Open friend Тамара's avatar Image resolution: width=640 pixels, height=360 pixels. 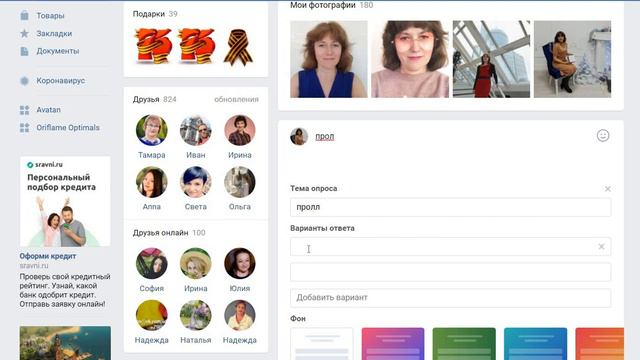[x=151, y=130]
